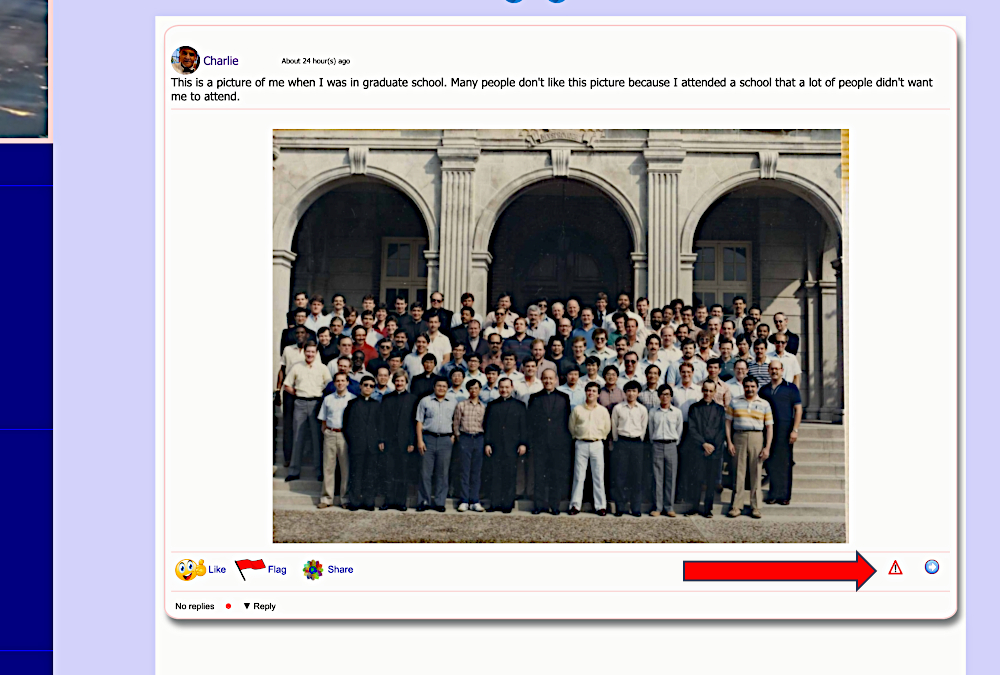This screenshot has height=675, width=1000.
Task: Click the Like text link
Action: pos(217,570)
